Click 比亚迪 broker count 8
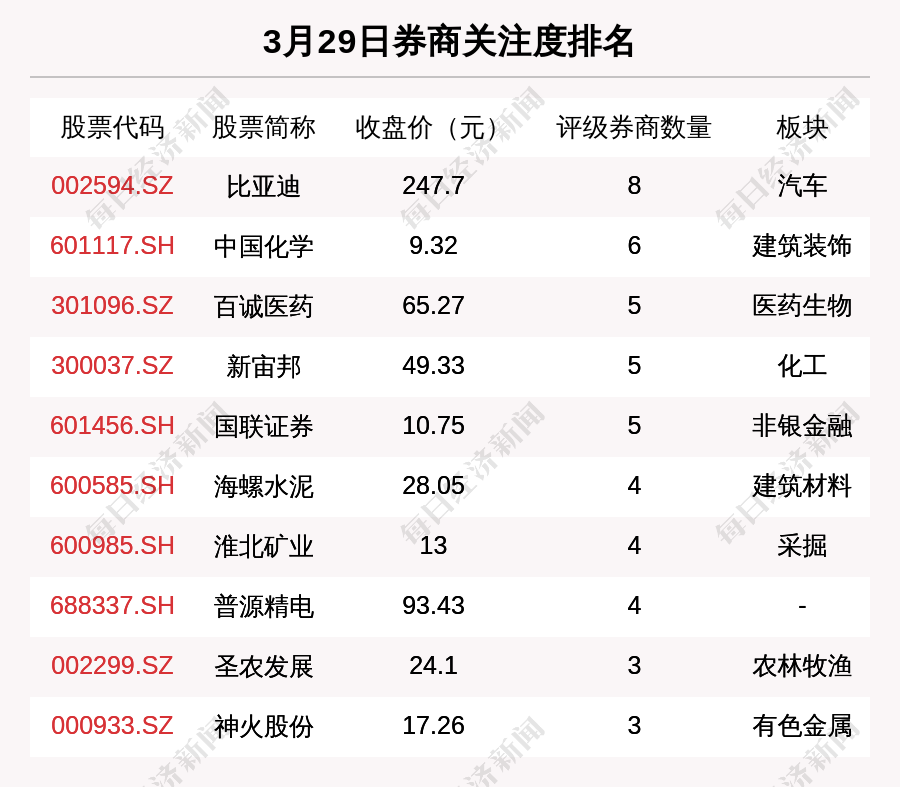Screen dimensions: 900x787 634,186
